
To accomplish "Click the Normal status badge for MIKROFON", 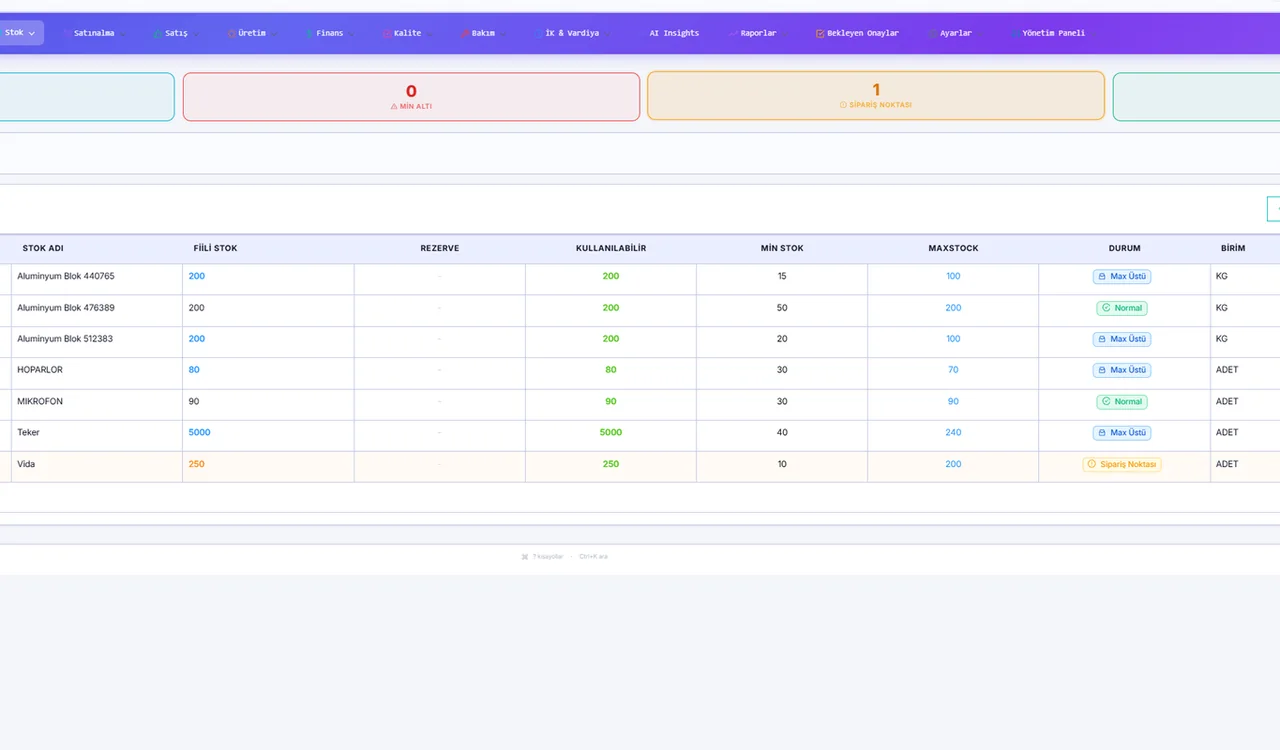I will point(1122,402).
